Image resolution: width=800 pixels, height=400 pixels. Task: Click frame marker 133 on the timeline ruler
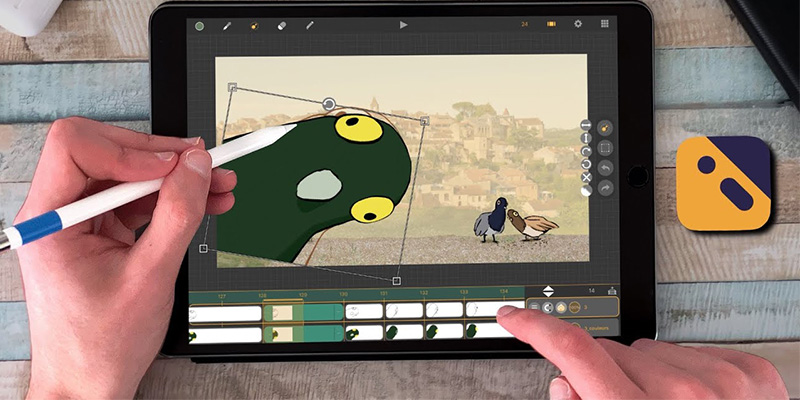point(464,292)
